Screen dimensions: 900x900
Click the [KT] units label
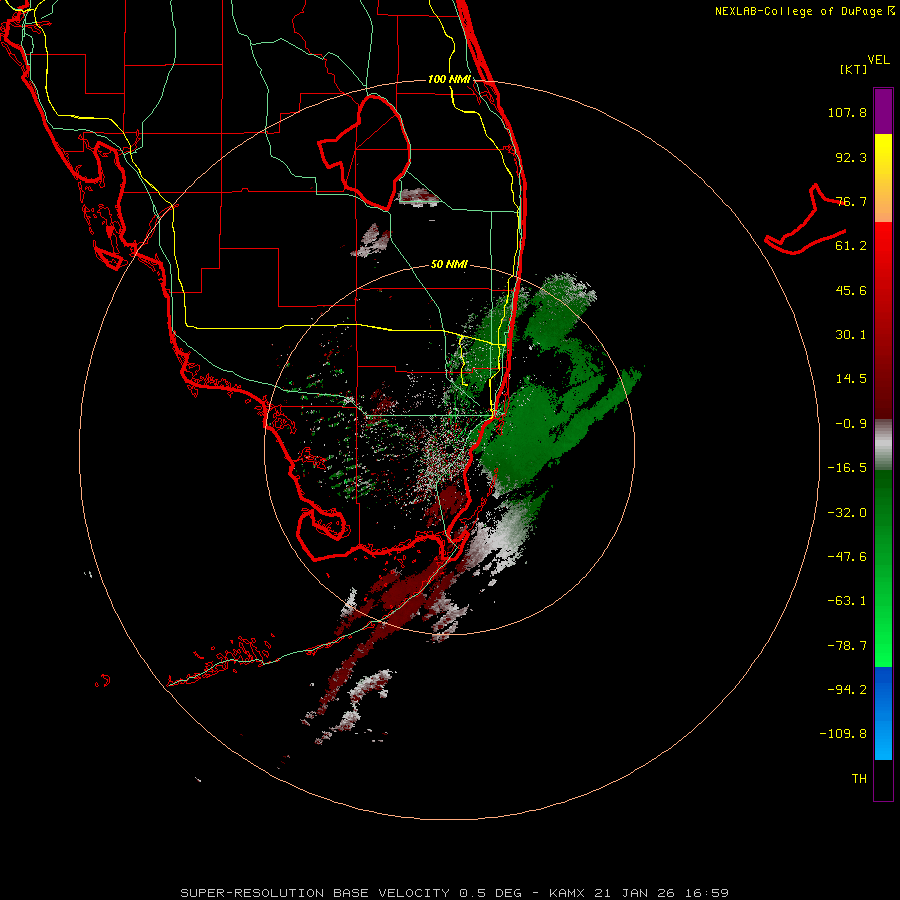[x=854, y=69]
